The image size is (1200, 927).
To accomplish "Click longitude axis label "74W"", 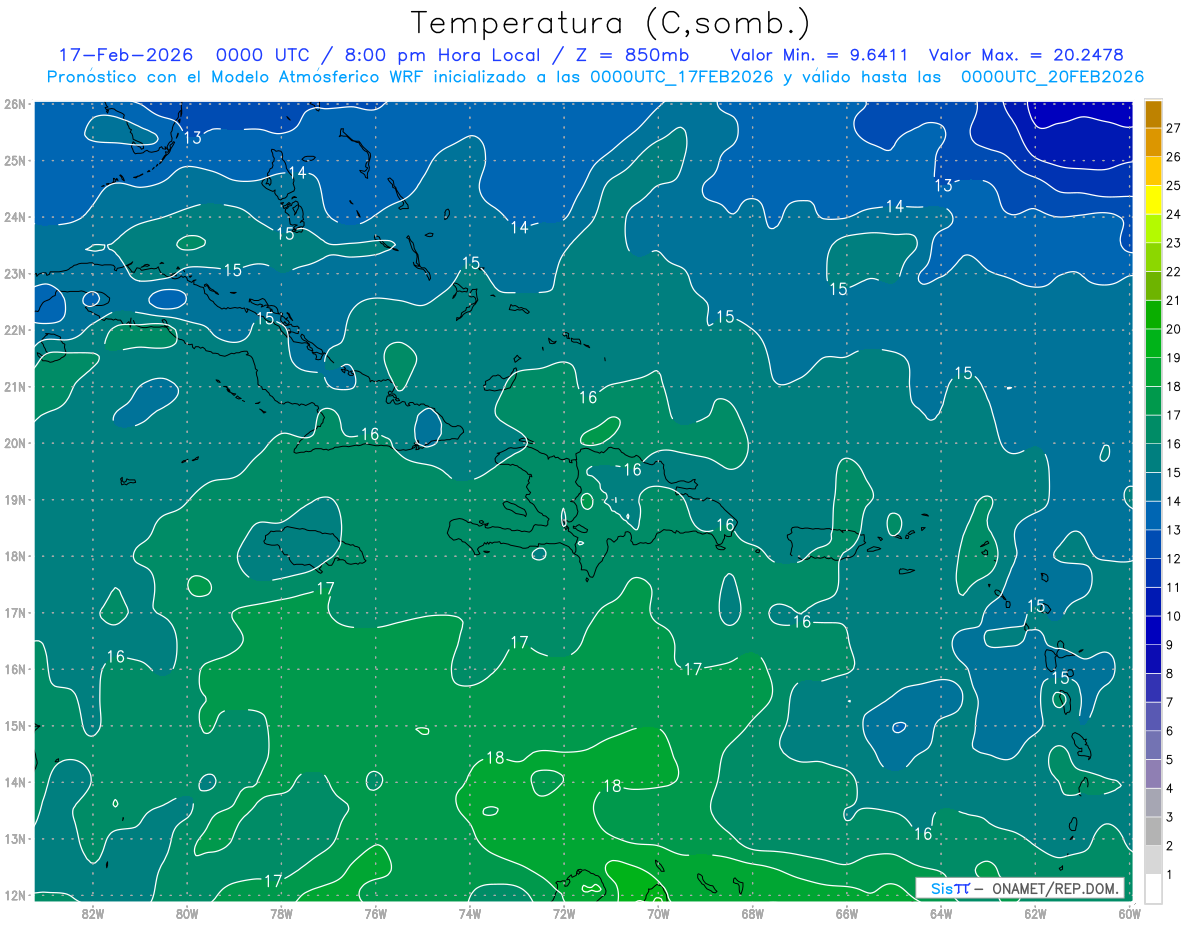I will [469, 913].
